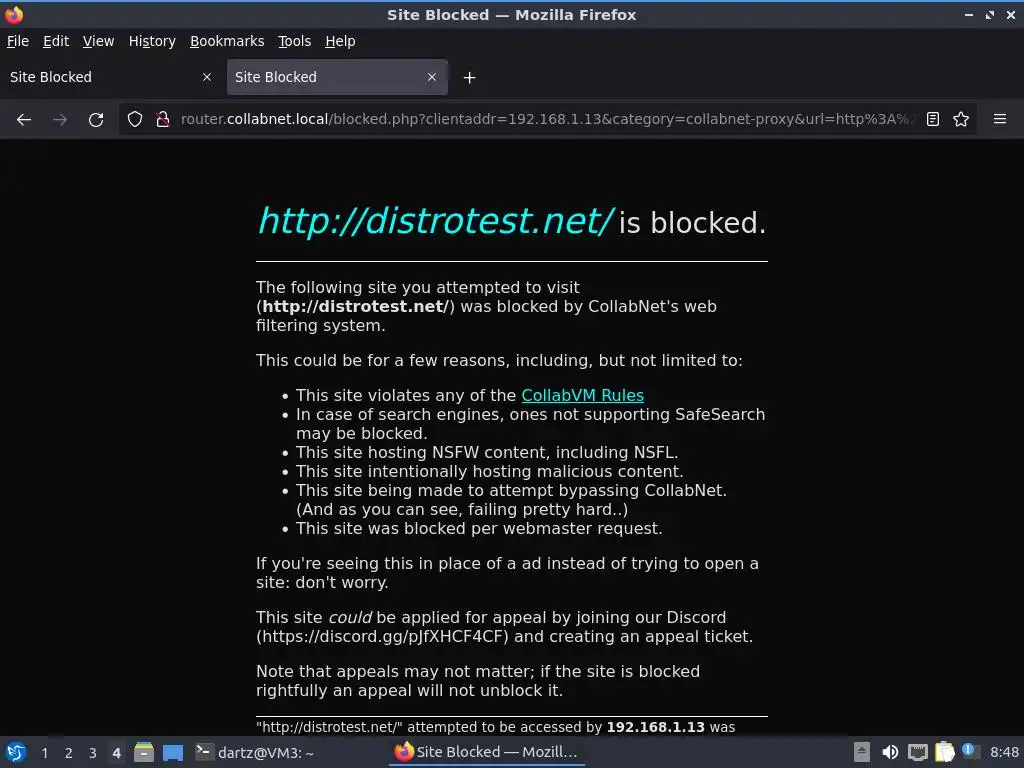Reload the current blocked page
The image size is (1024, 768).
(x=96, y=120)
